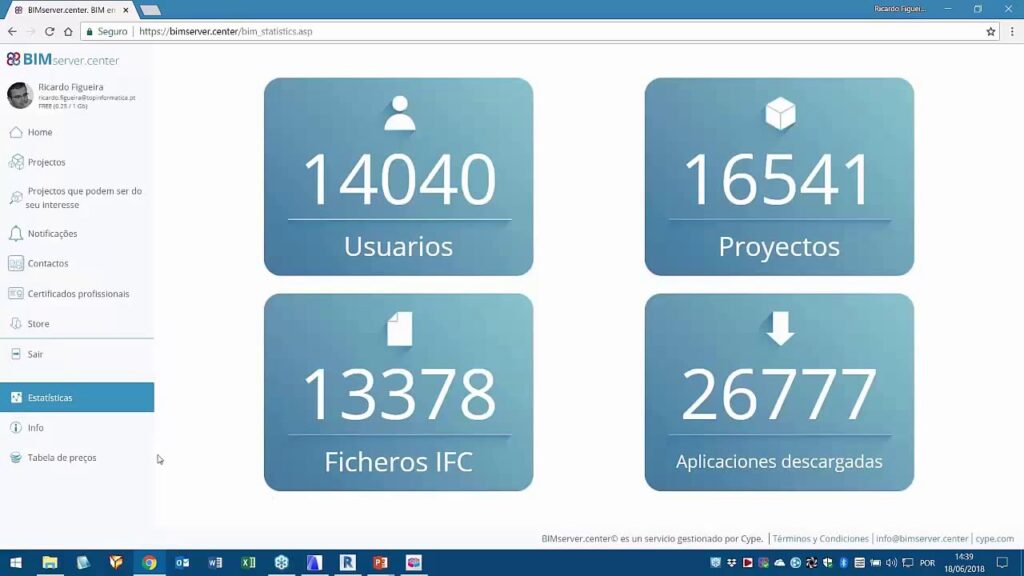Click the Tabela de preços icon

coord(16,458)
